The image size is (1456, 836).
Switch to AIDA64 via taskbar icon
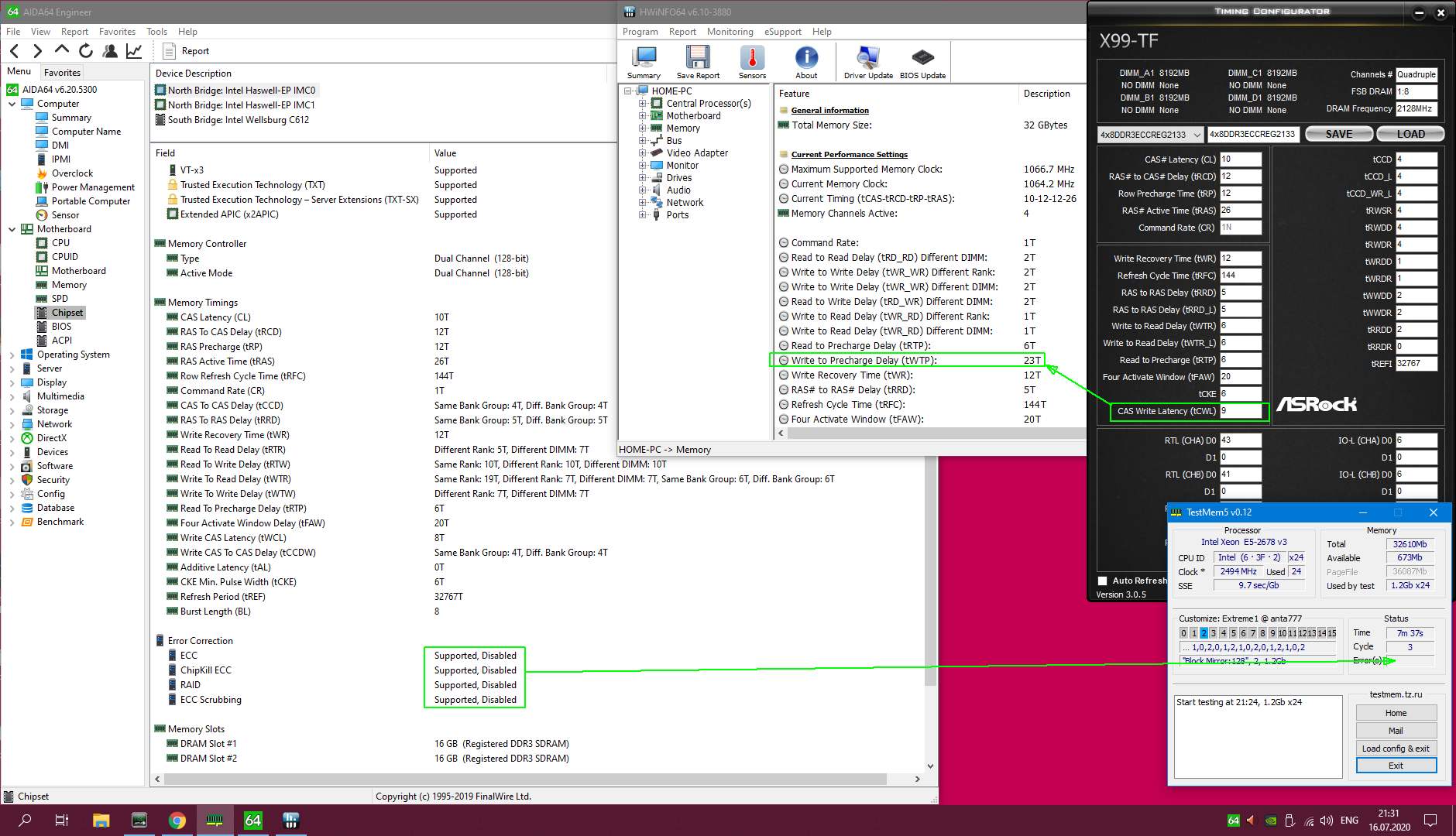pos(253,821)
